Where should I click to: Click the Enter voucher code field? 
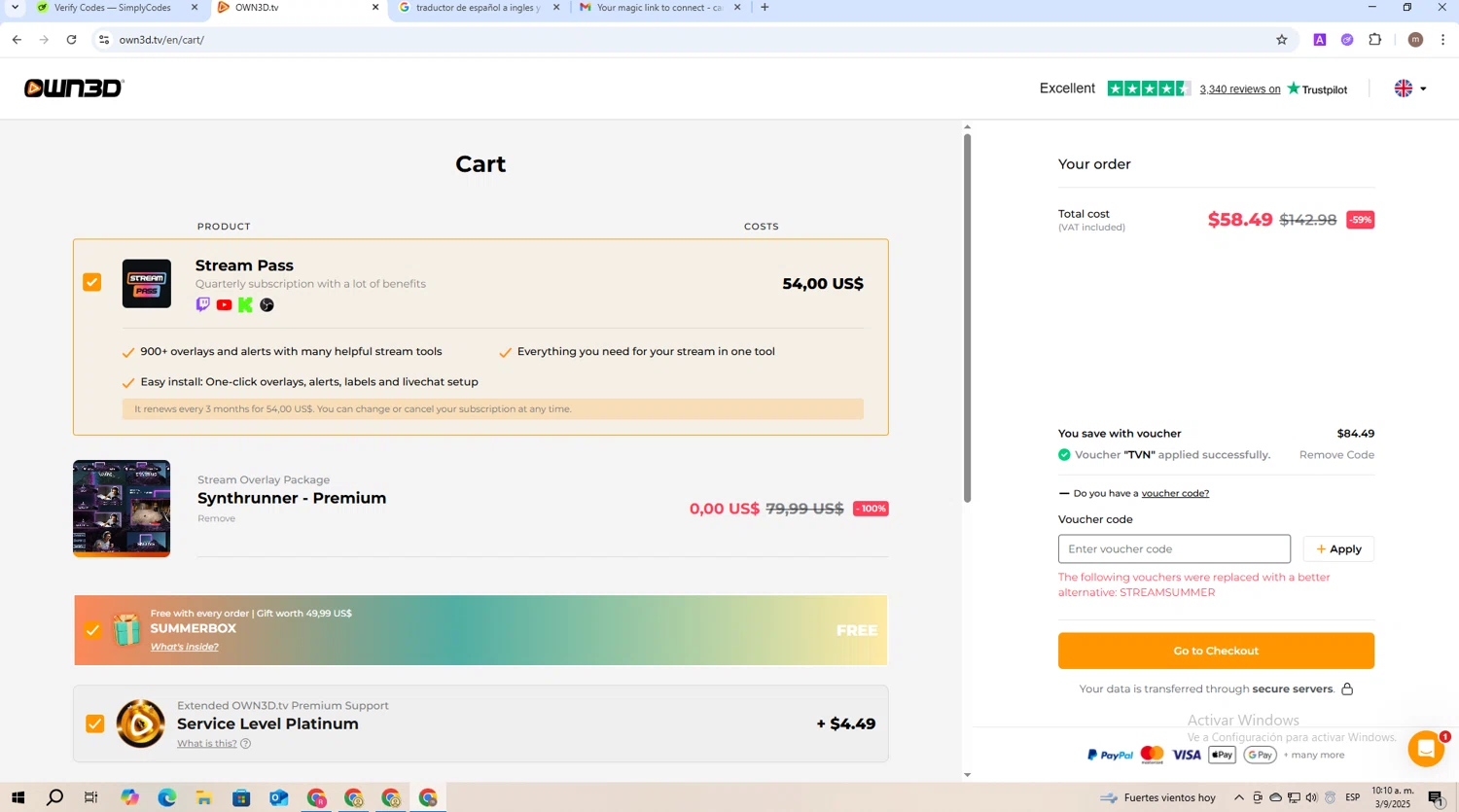[1174, 549]
